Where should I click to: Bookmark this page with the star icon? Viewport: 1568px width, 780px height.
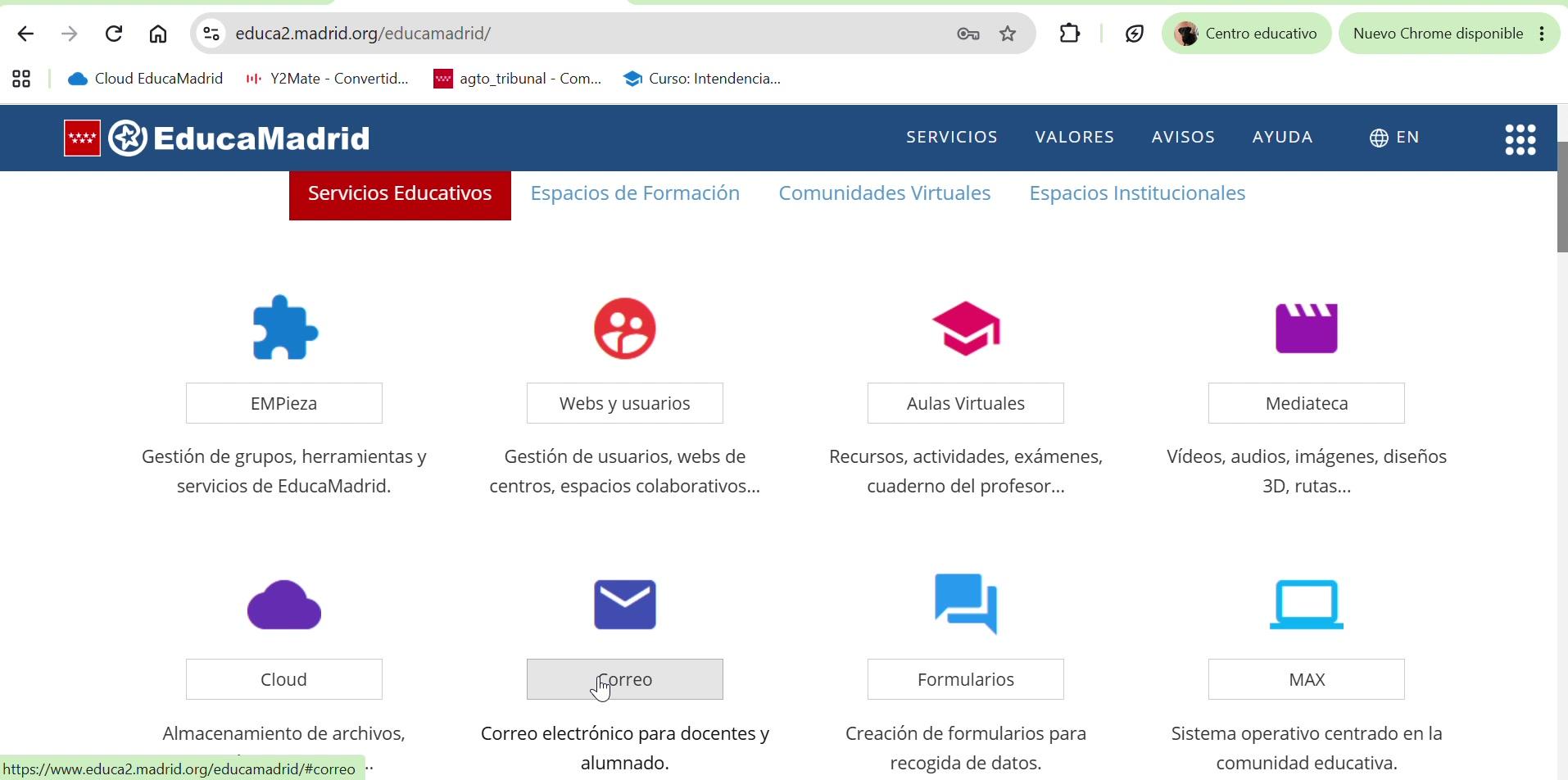(x=1008, y=34)
